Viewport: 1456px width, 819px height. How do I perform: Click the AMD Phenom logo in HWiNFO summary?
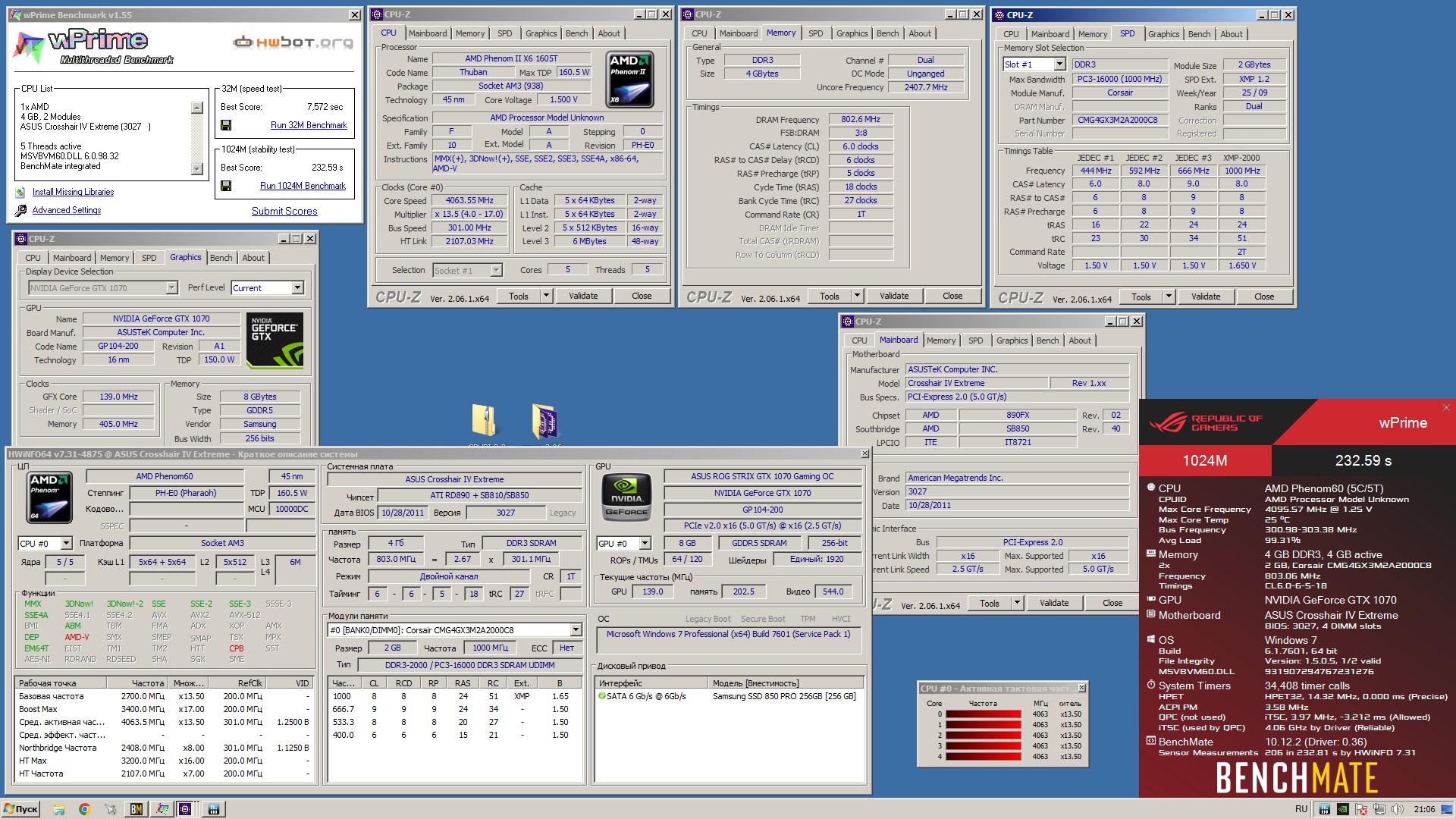(x=50, y=497)
